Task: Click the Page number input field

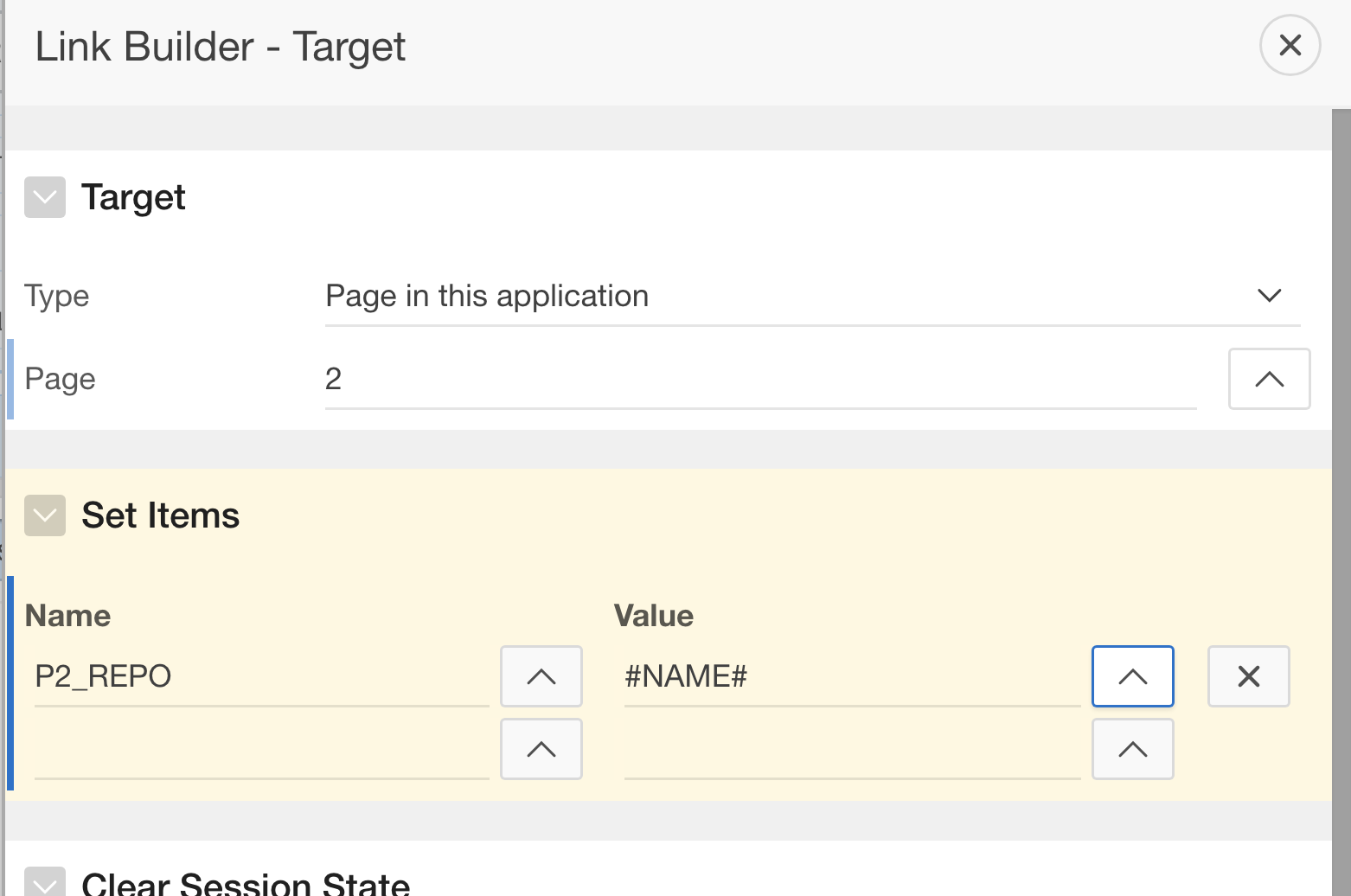Action: [759, 379]
